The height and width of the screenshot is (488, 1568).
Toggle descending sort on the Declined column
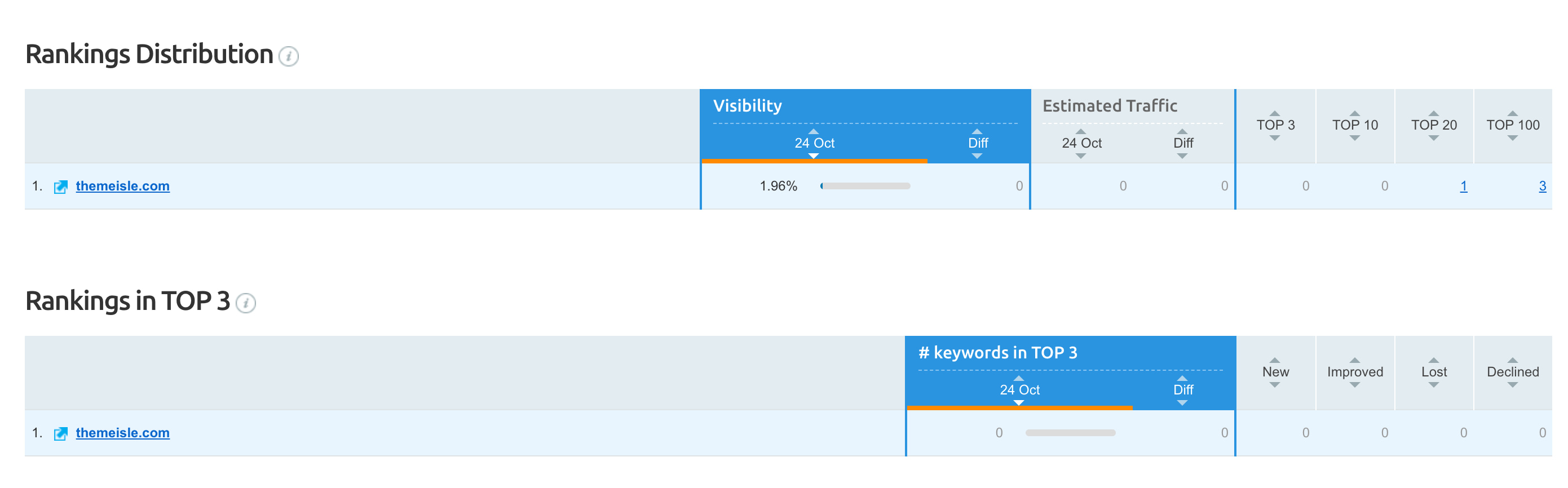click(x=1513, y=384)
